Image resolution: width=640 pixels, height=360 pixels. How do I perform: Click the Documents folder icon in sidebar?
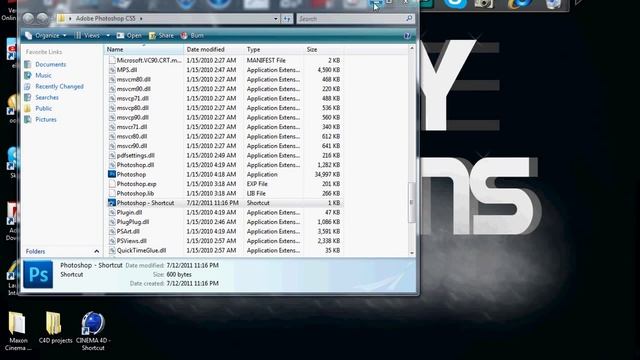(28, 64)
